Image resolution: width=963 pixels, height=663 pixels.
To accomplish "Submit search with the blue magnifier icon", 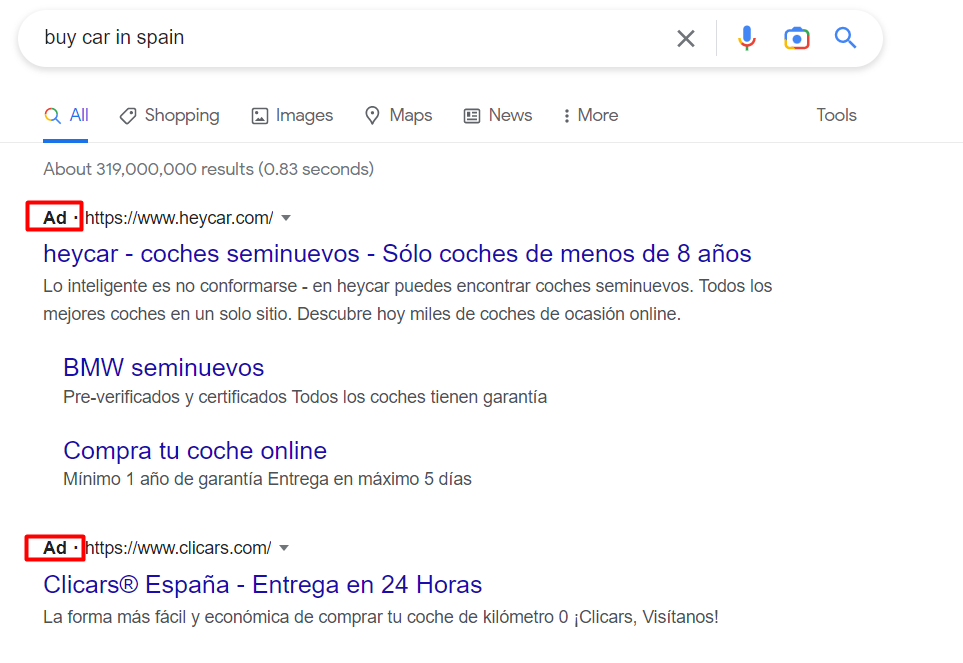I will click(845, 38).
